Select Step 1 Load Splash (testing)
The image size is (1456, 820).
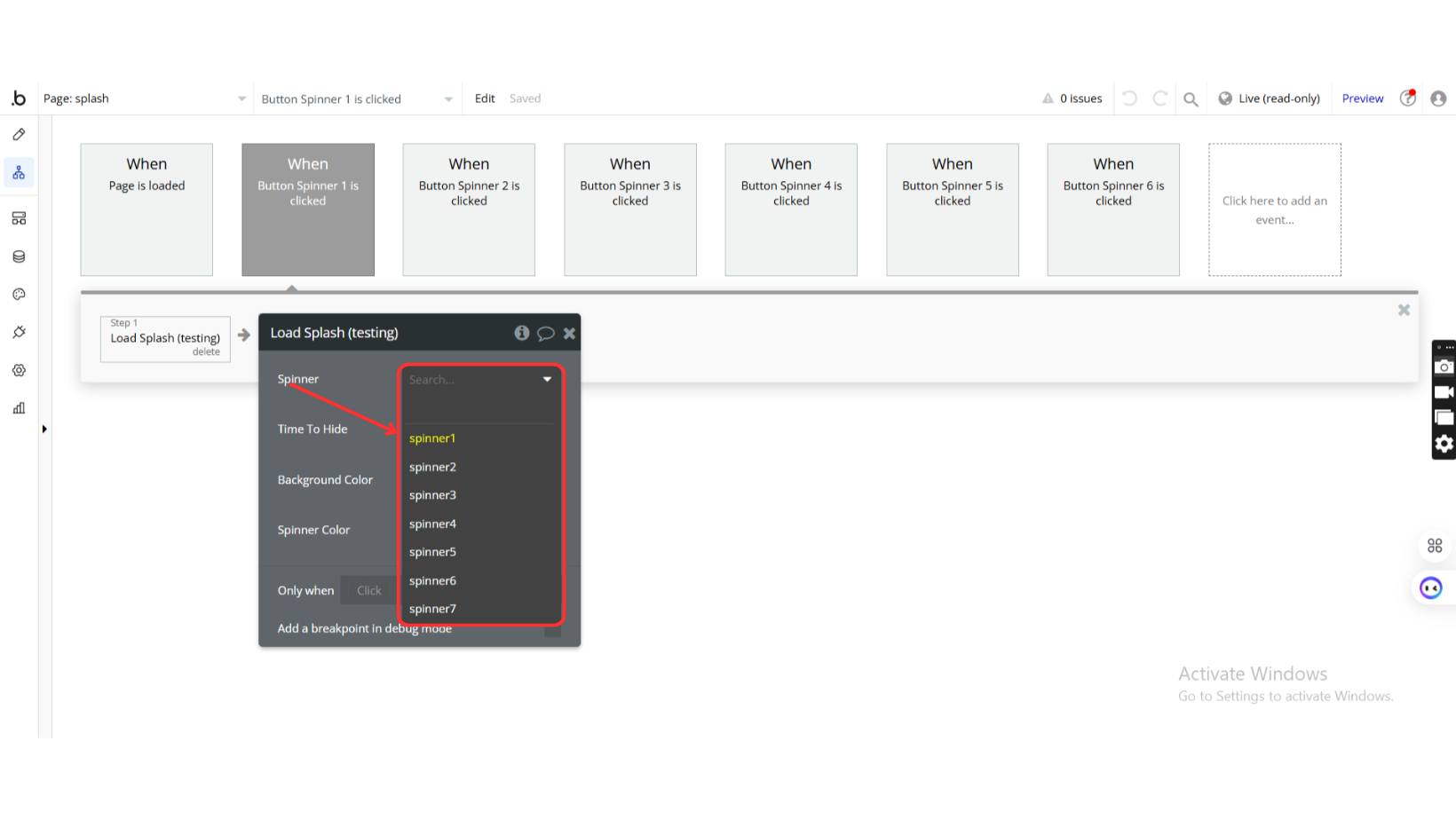coord(165,338)
